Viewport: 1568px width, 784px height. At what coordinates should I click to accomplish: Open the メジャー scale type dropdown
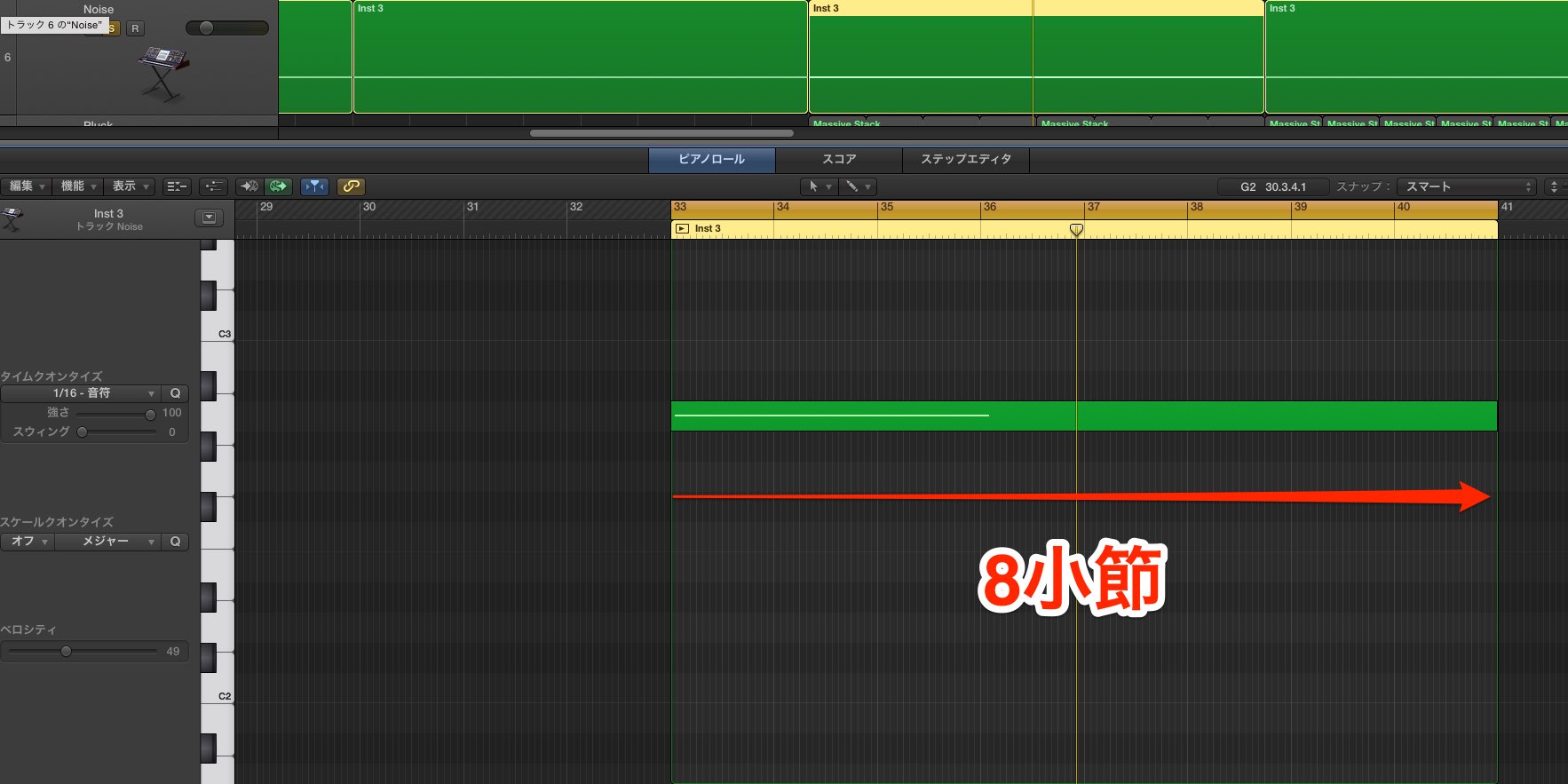(108, 542)
